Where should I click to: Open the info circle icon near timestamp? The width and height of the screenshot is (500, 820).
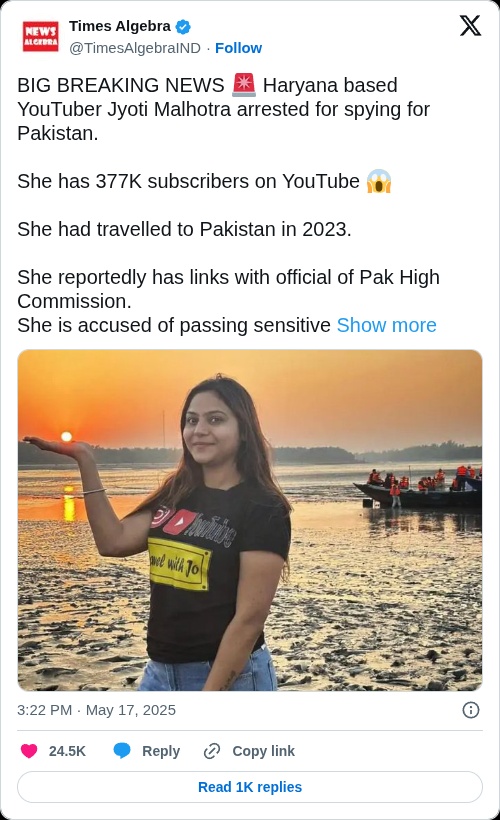(471, 710)
